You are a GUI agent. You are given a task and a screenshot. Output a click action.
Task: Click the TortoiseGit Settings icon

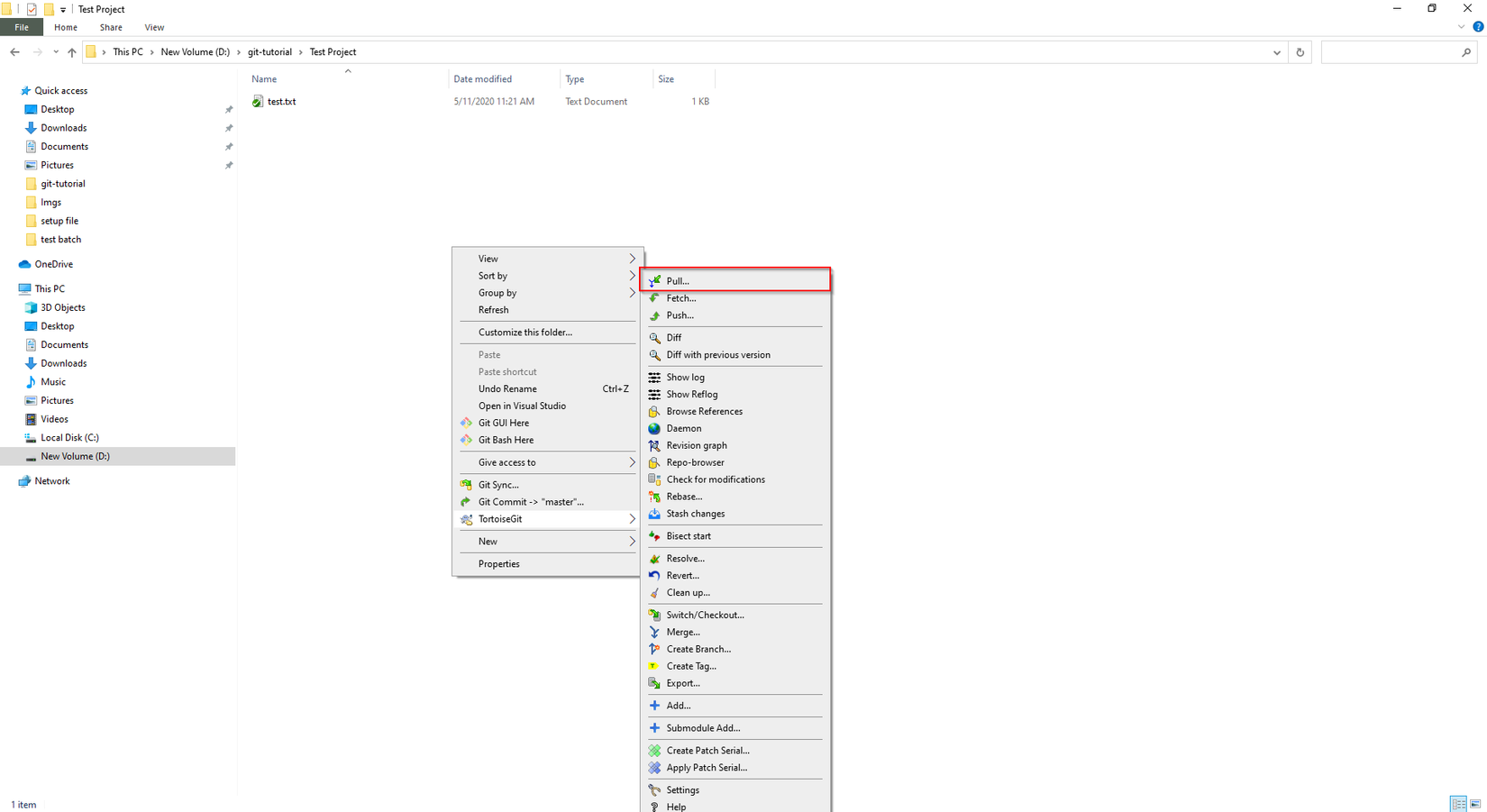pyautogui.click(x=655, y=790)
